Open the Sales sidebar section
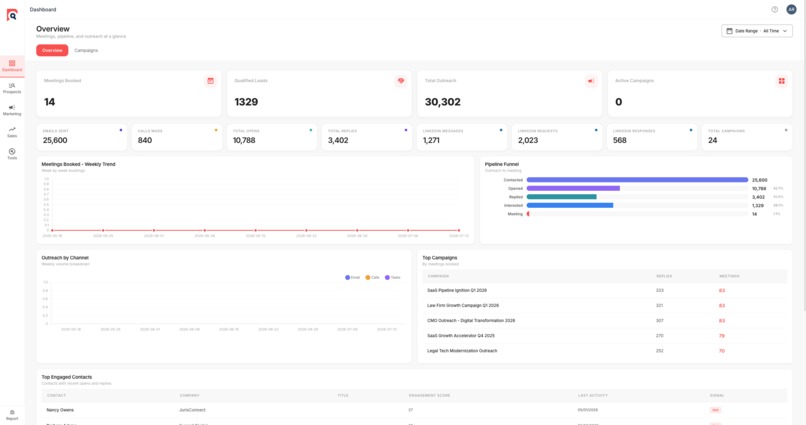 coord(12,132)
